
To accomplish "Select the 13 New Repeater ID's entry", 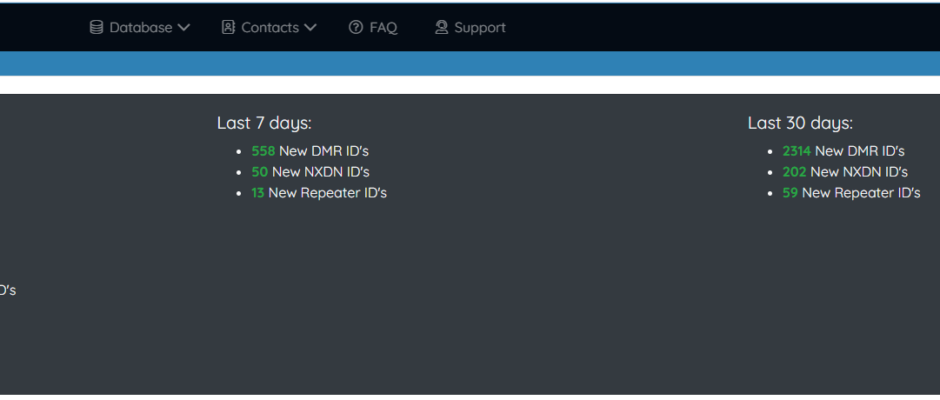I will click(x=319, y=193).
